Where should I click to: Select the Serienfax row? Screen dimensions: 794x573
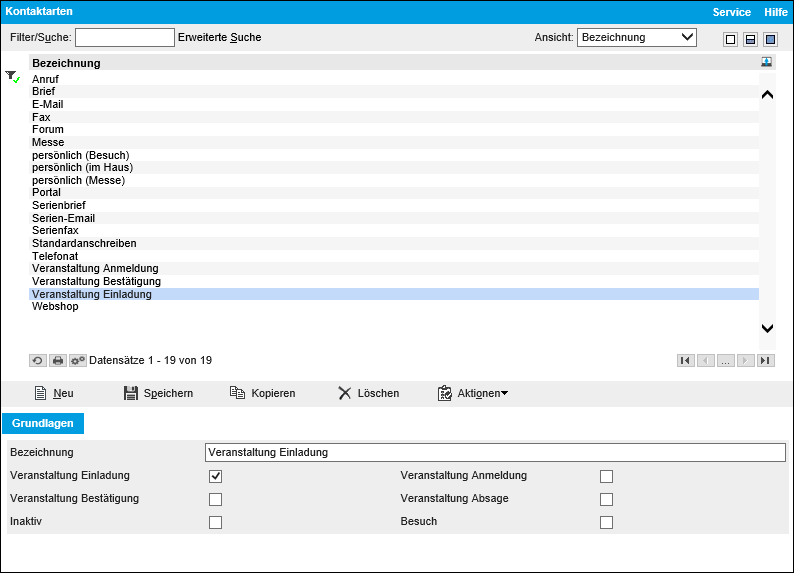click(393, 231)
